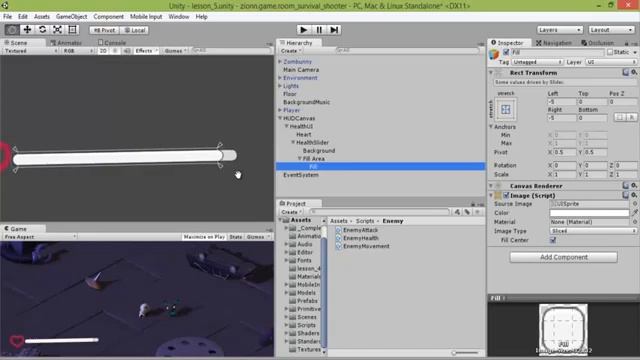
Task: Toggle 2D scene view mode
Action: 103,51
